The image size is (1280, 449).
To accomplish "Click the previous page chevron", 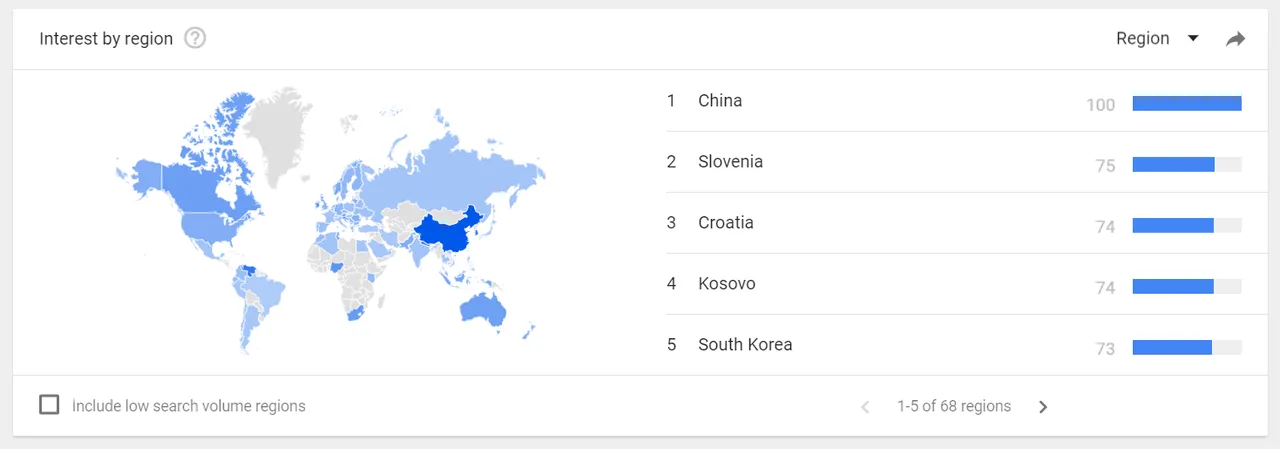I will pos(866,407).
